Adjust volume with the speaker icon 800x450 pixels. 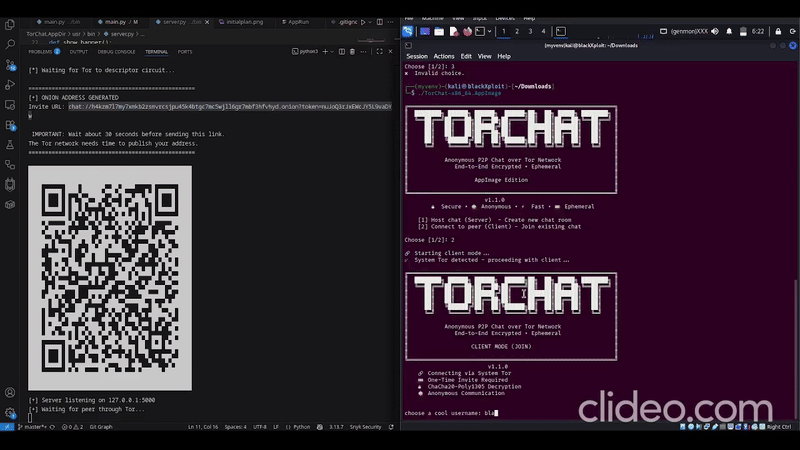click(x=715, y=32)
